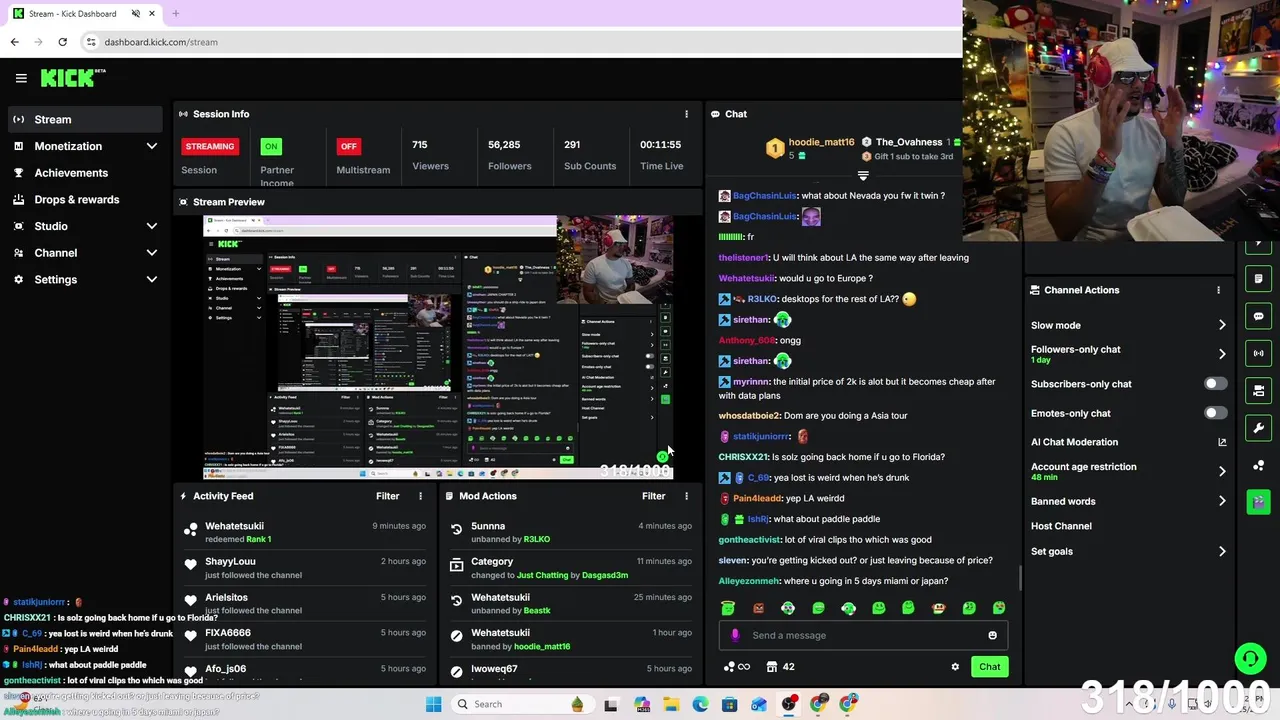Image resolution: width=1280 pixels, height=720 pixels.
Task: Click the chat panel collapse arrow under pinned gifters
Action: pyautogui.click(x=863, y=176)
